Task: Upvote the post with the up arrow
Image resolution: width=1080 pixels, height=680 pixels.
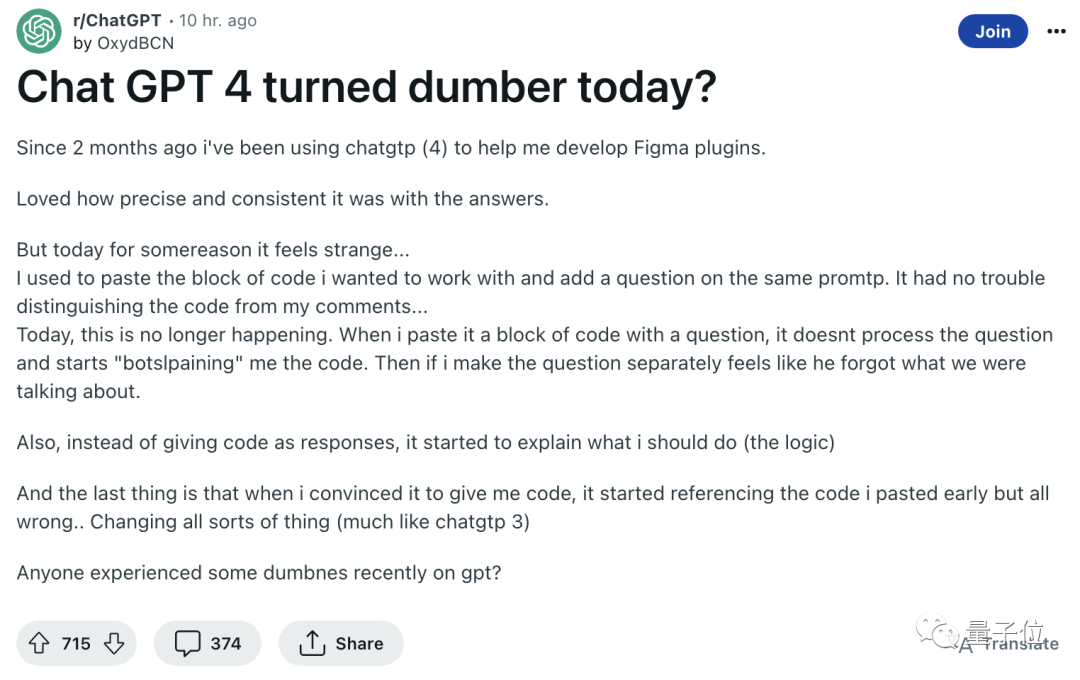Action: click(x=39, y=643)
